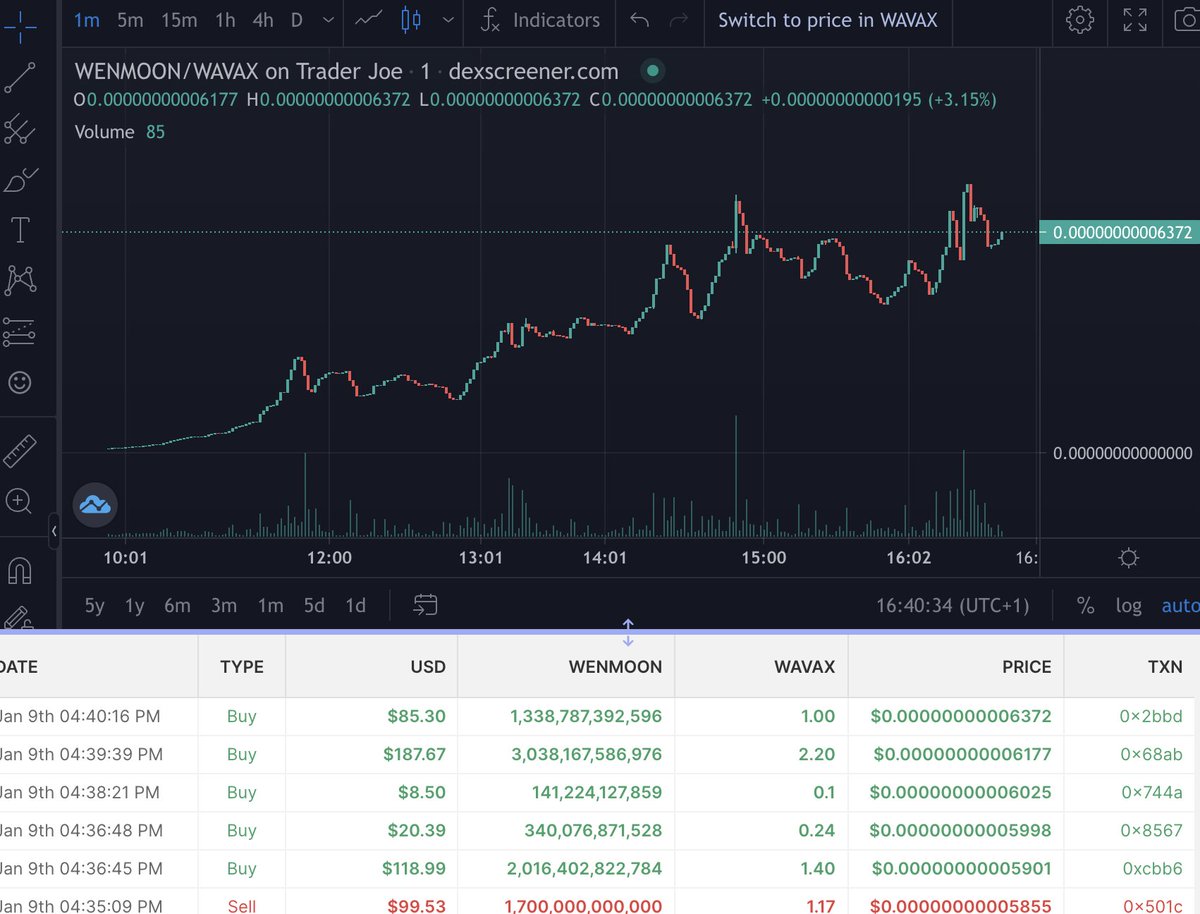The image size is (1200, 914).
Task: Click the chart and table splitter handle
Action: pos(628,632)
